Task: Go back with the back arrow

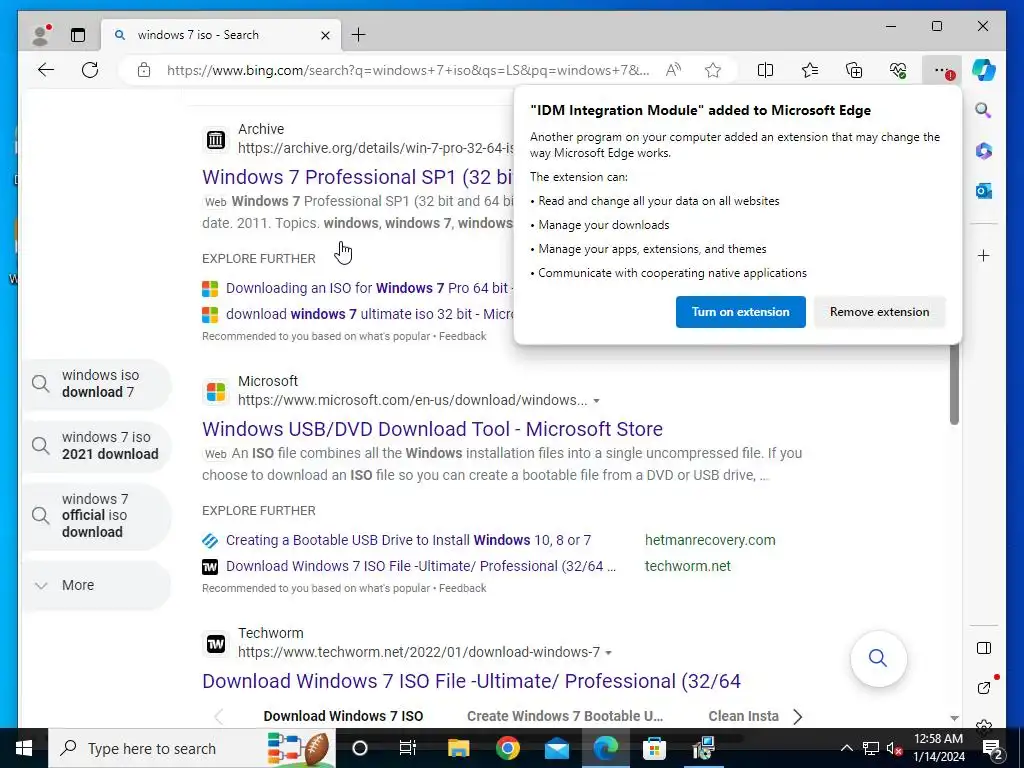Action: [46, 70]
